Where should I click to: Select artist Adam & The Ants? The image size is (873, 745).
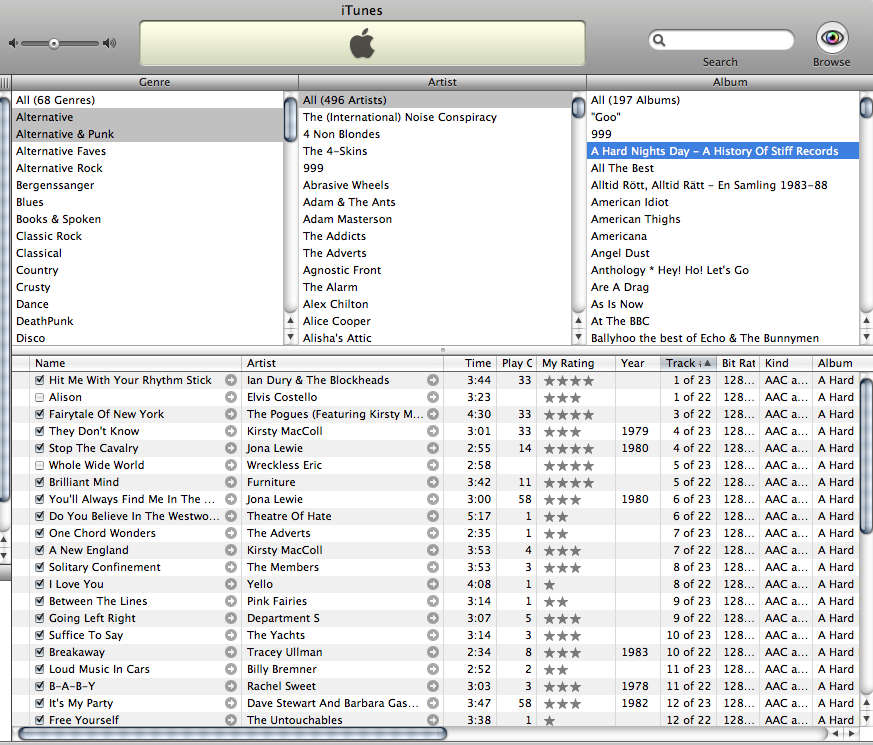pyautogui.click(x=435, y=202)
